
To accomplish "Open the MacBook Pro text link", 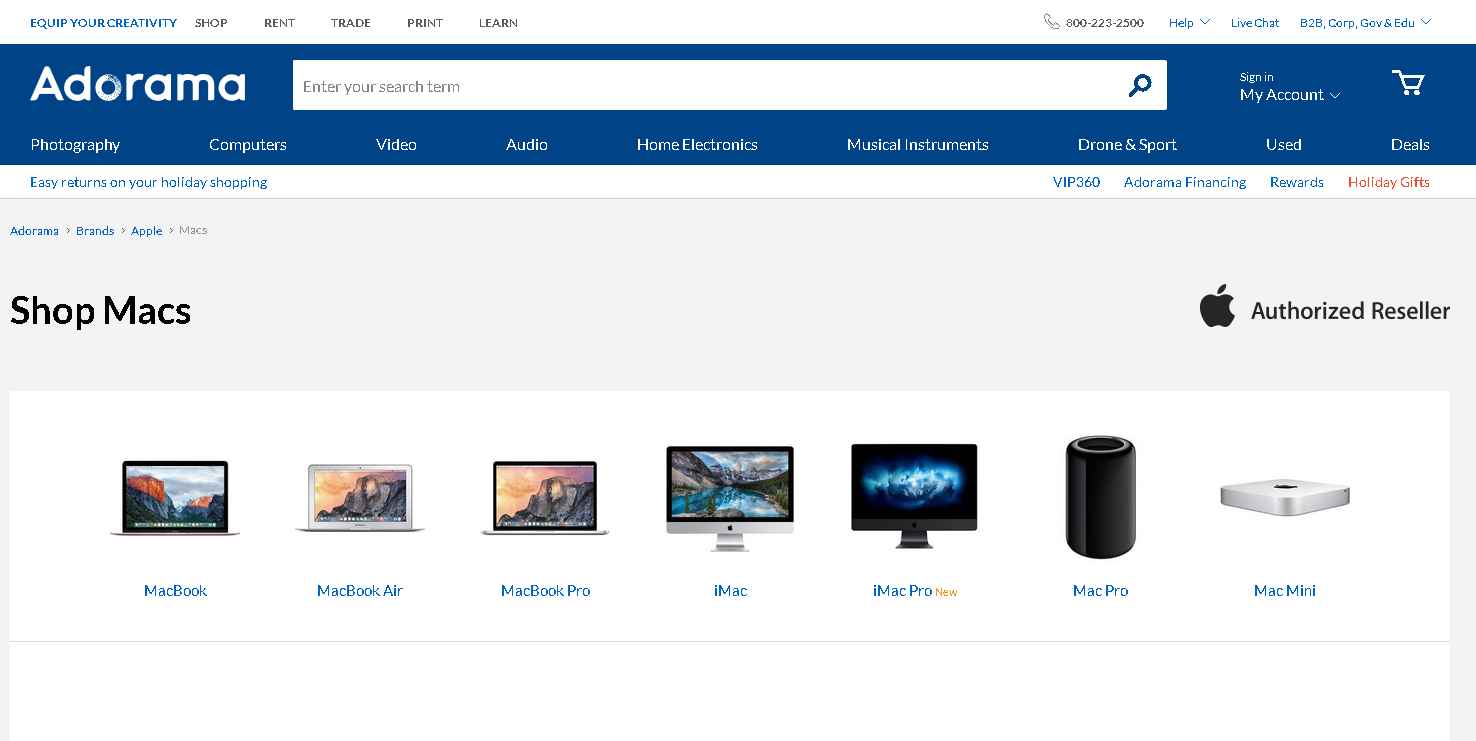I will pyautogui.click(x=545, y=591).
